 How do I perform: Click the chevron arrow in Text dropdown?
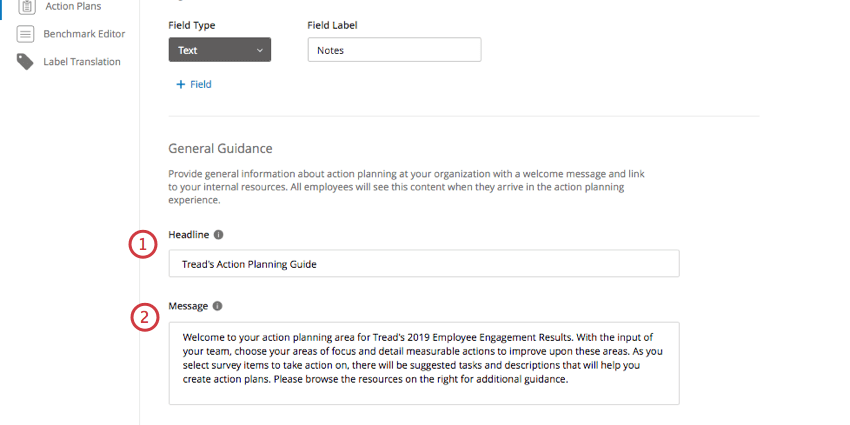pos(260,50)
